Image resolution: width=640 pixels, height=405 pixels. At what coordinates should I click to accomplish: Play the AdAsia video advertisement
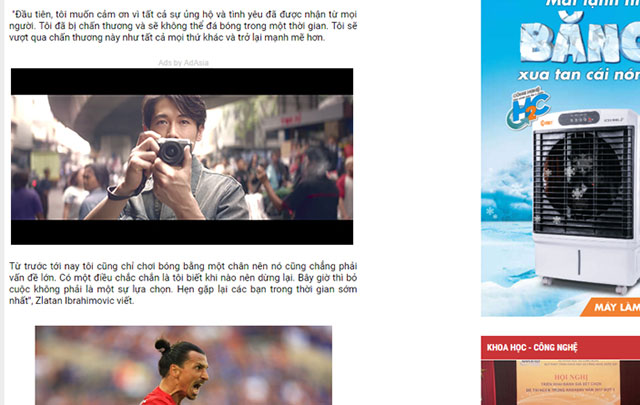tap(182, 157)
